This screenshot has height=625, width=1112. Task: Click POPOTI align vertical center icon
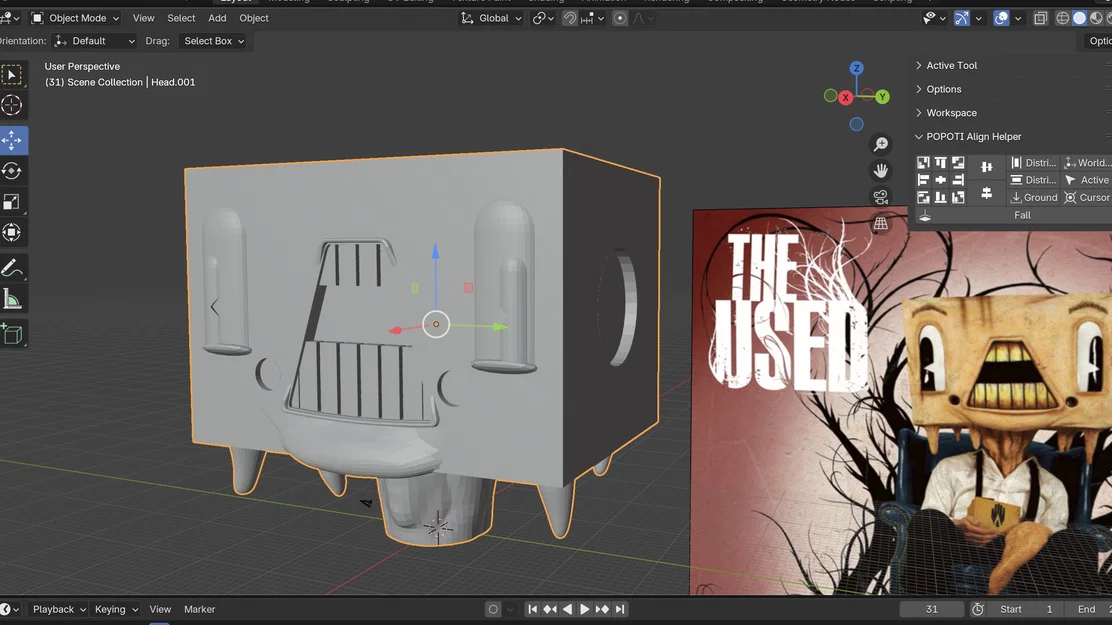tap(986, 193)
